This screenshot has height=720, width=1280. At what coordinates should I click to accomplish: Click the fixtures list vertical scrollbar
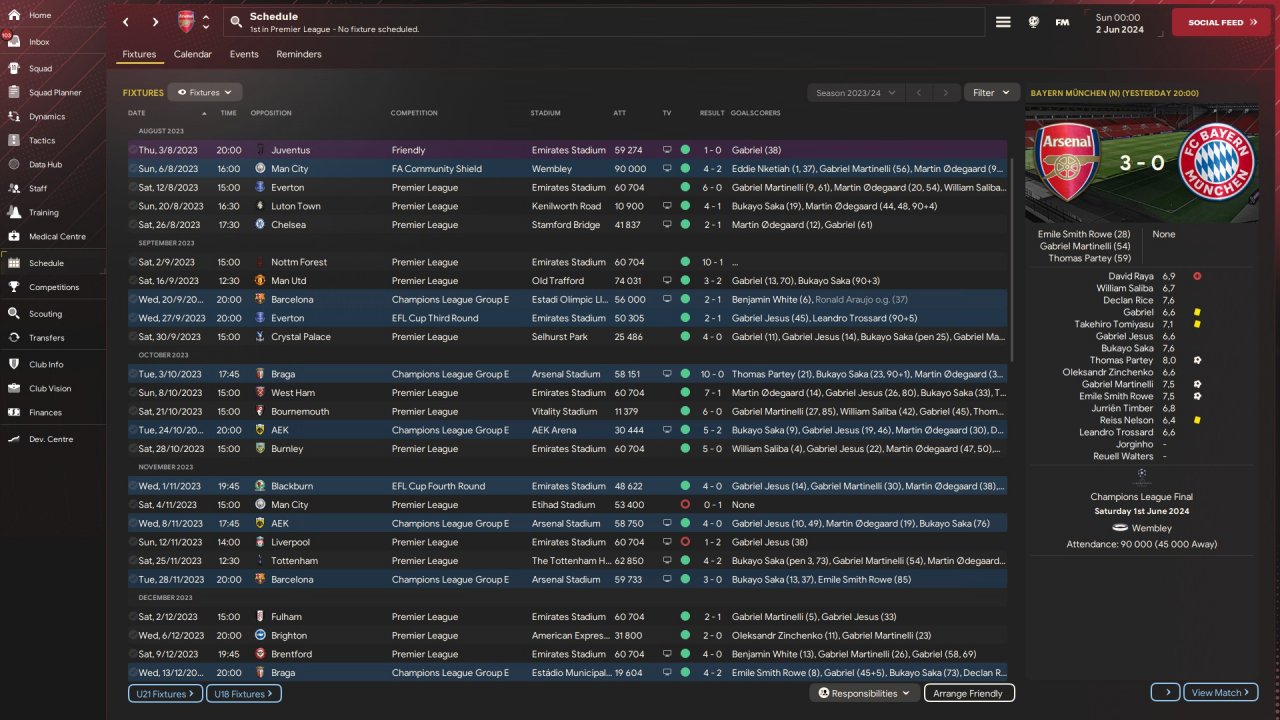pos(1012,260)
